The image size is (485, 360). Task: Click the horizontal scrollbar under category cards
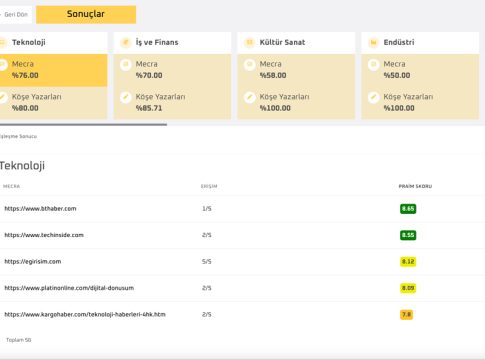point(83,125)
